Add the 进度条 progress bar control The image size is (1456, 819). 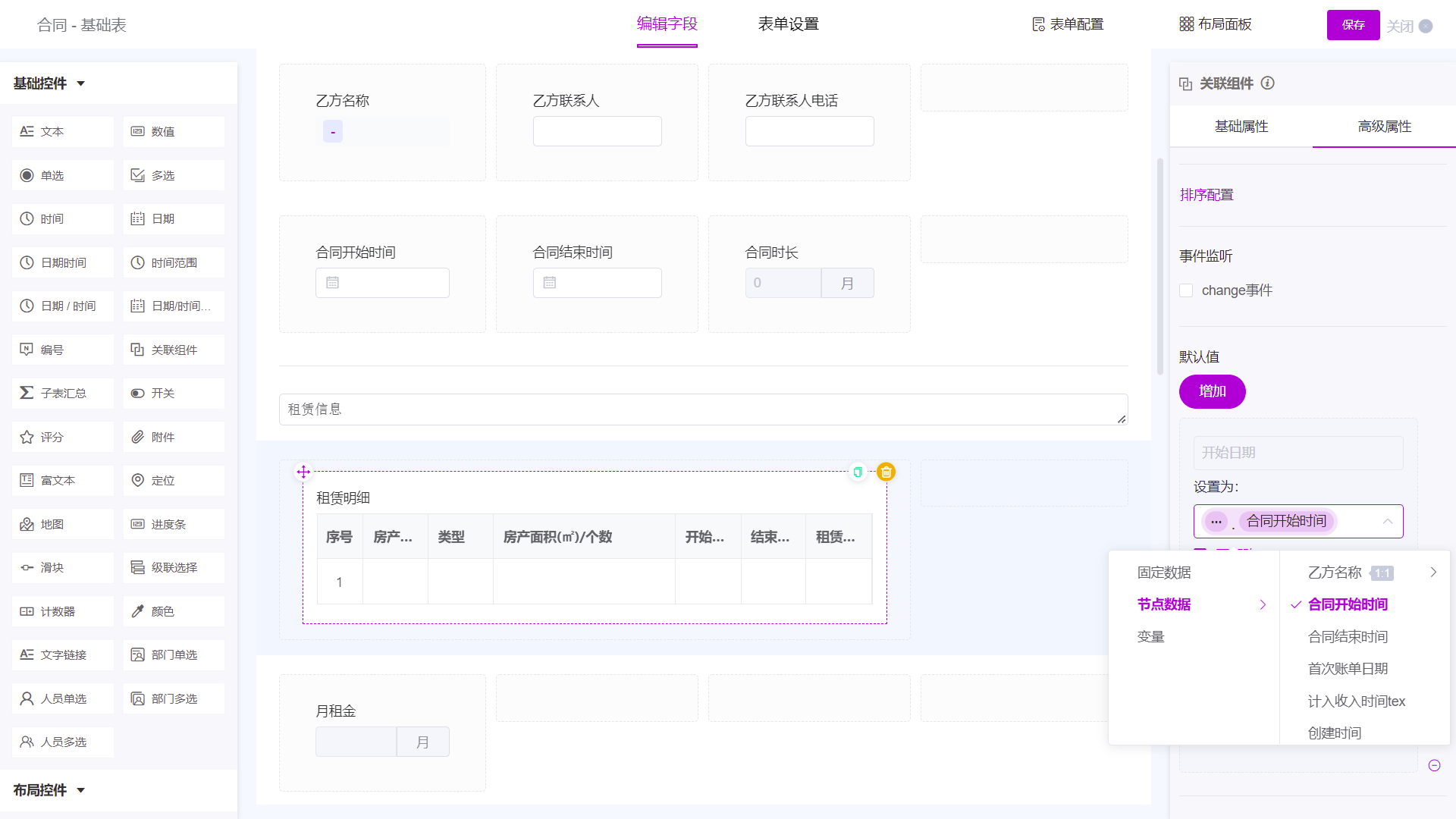point(174,525)
